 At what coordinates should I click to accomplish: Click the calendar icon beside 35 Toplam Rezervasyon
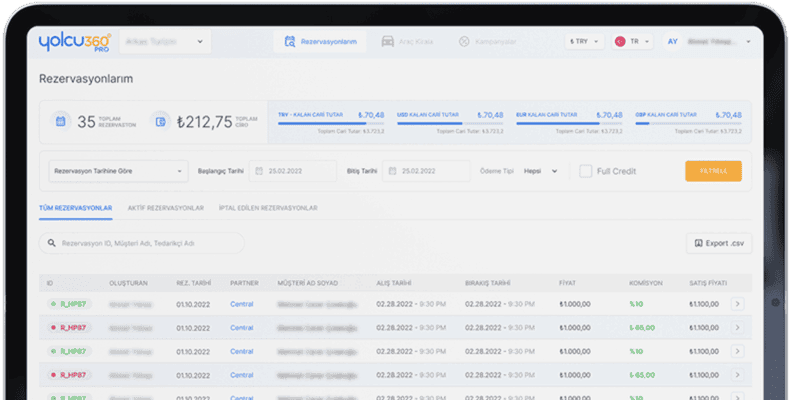click(60, 122)
